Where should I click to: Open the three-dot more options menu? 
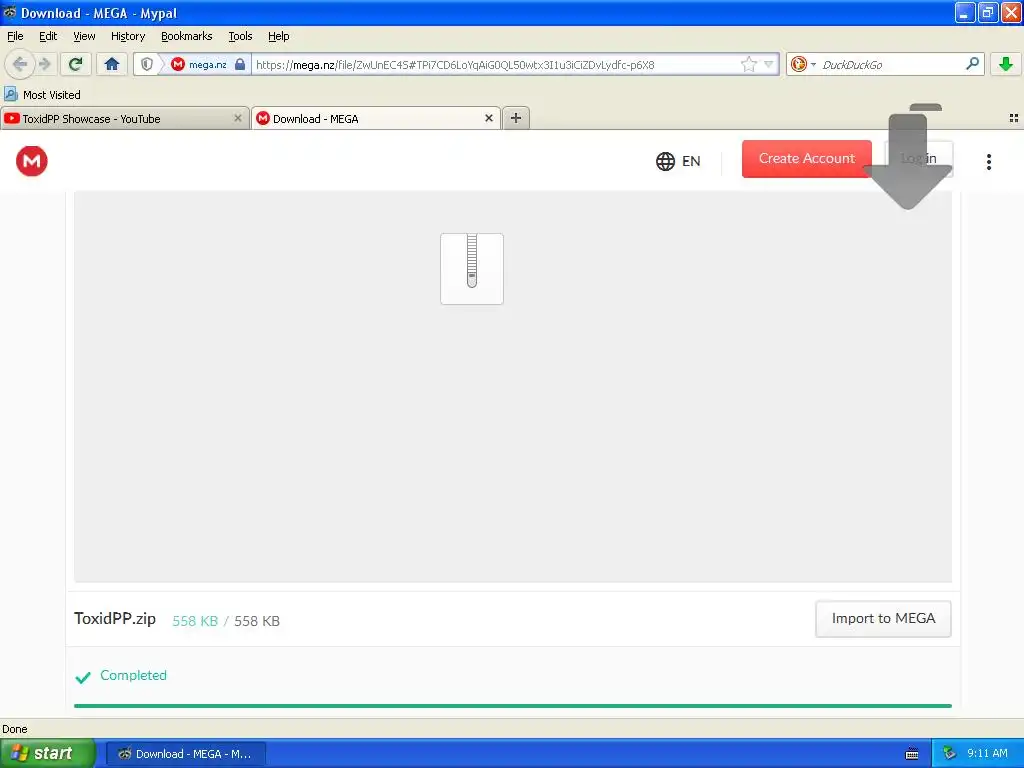989,161
